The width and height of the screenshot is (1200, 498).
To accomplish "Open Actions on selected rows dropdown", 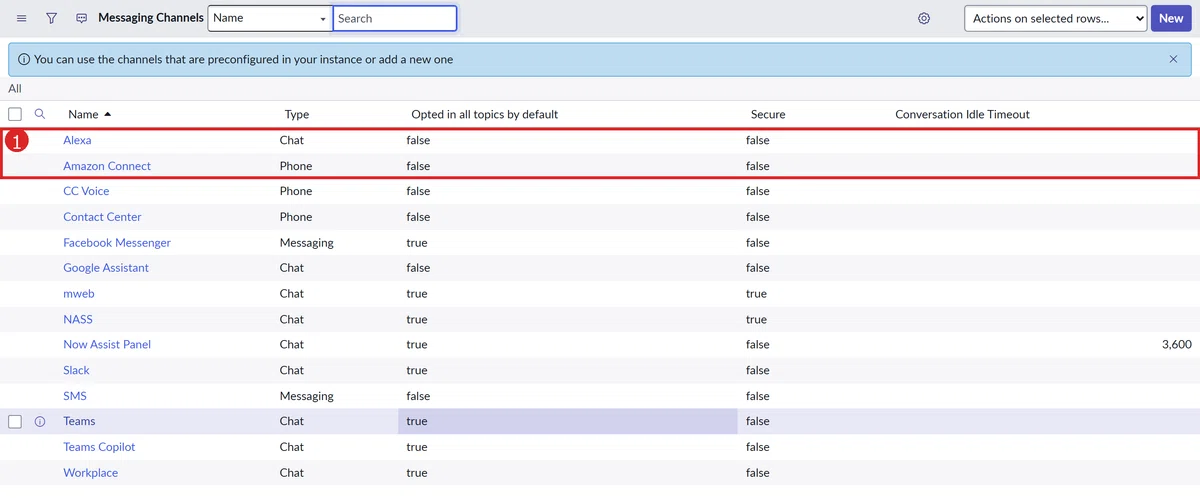I will [1055, 18].
